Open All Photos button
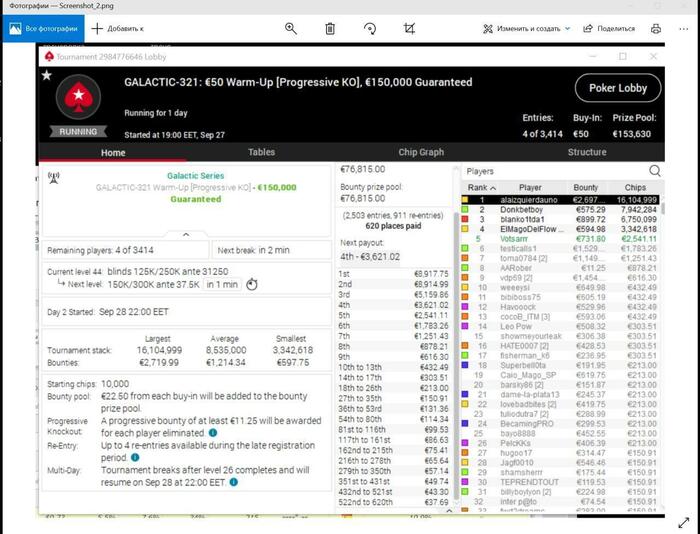Viewport: 700px width, 534px height. tap(43, 29)
